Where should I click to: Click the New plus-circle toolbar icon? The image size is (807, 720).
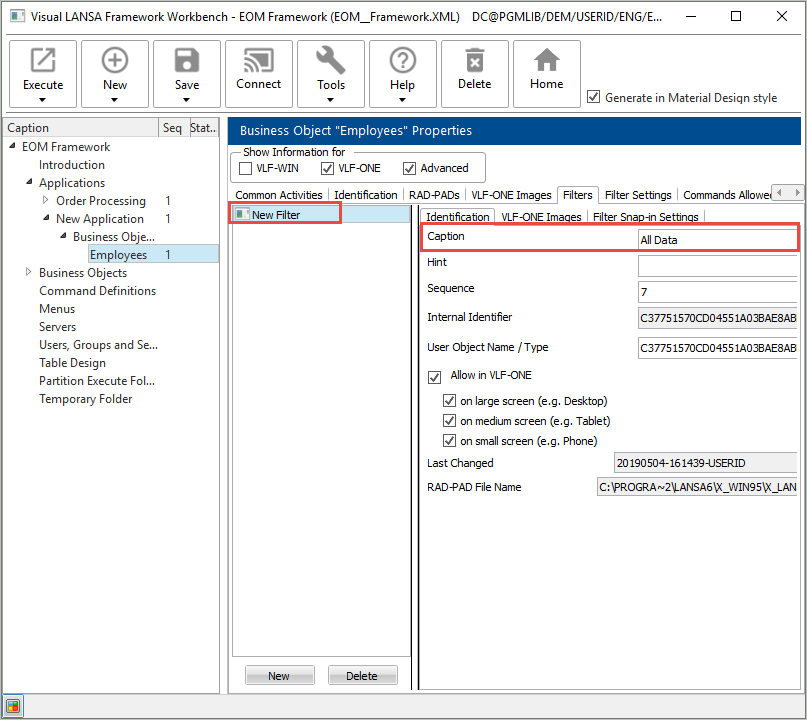[115, 60]
